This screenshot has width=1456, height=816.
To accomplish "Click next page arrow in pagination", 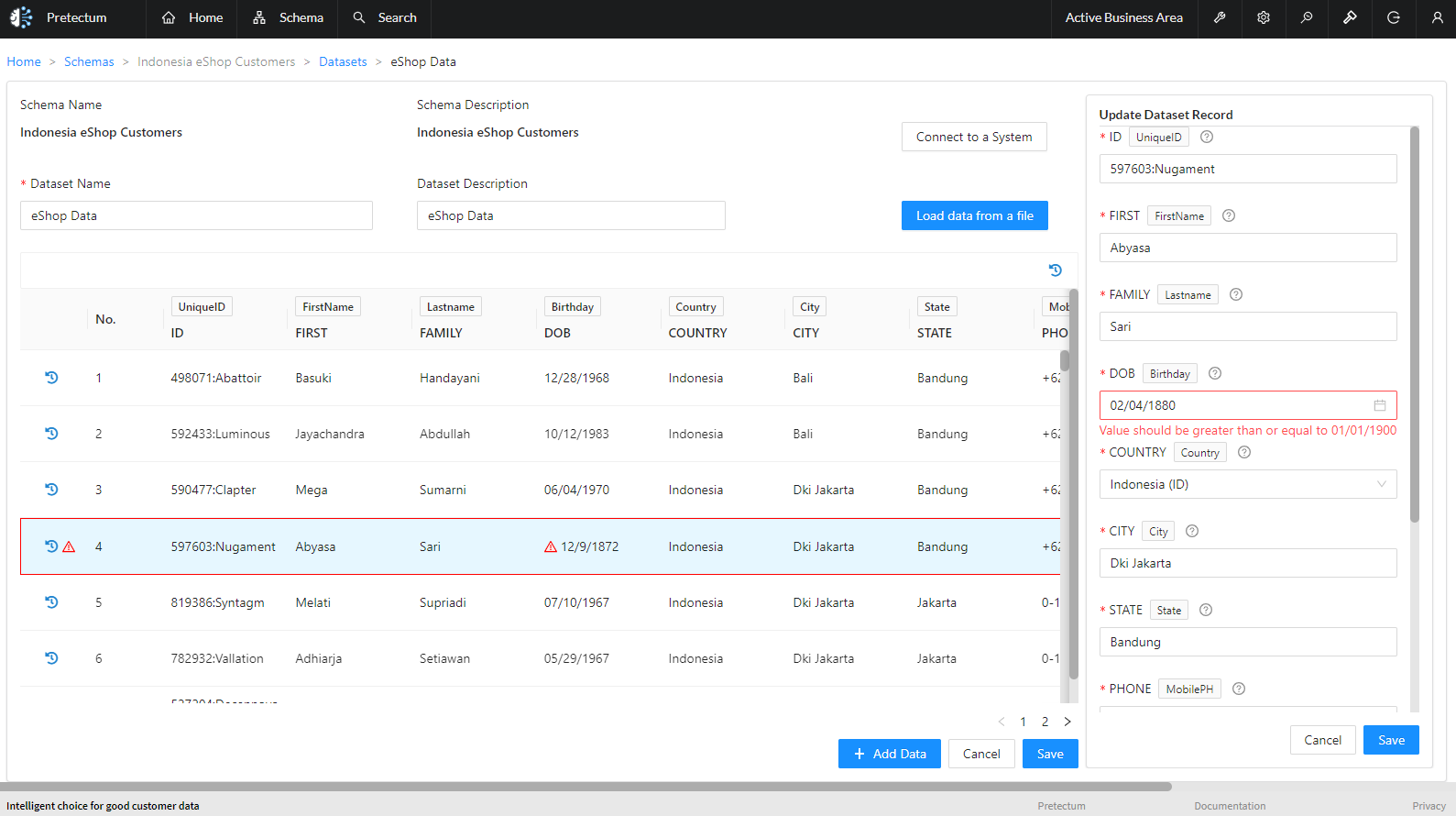I will click(x=1067, y=722).
